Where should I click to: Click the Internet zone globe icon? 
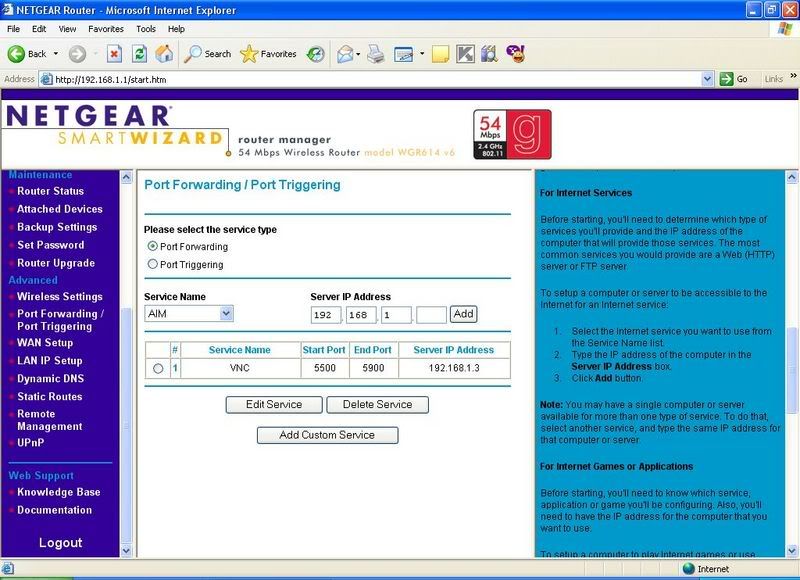click(x=689, y=568)
